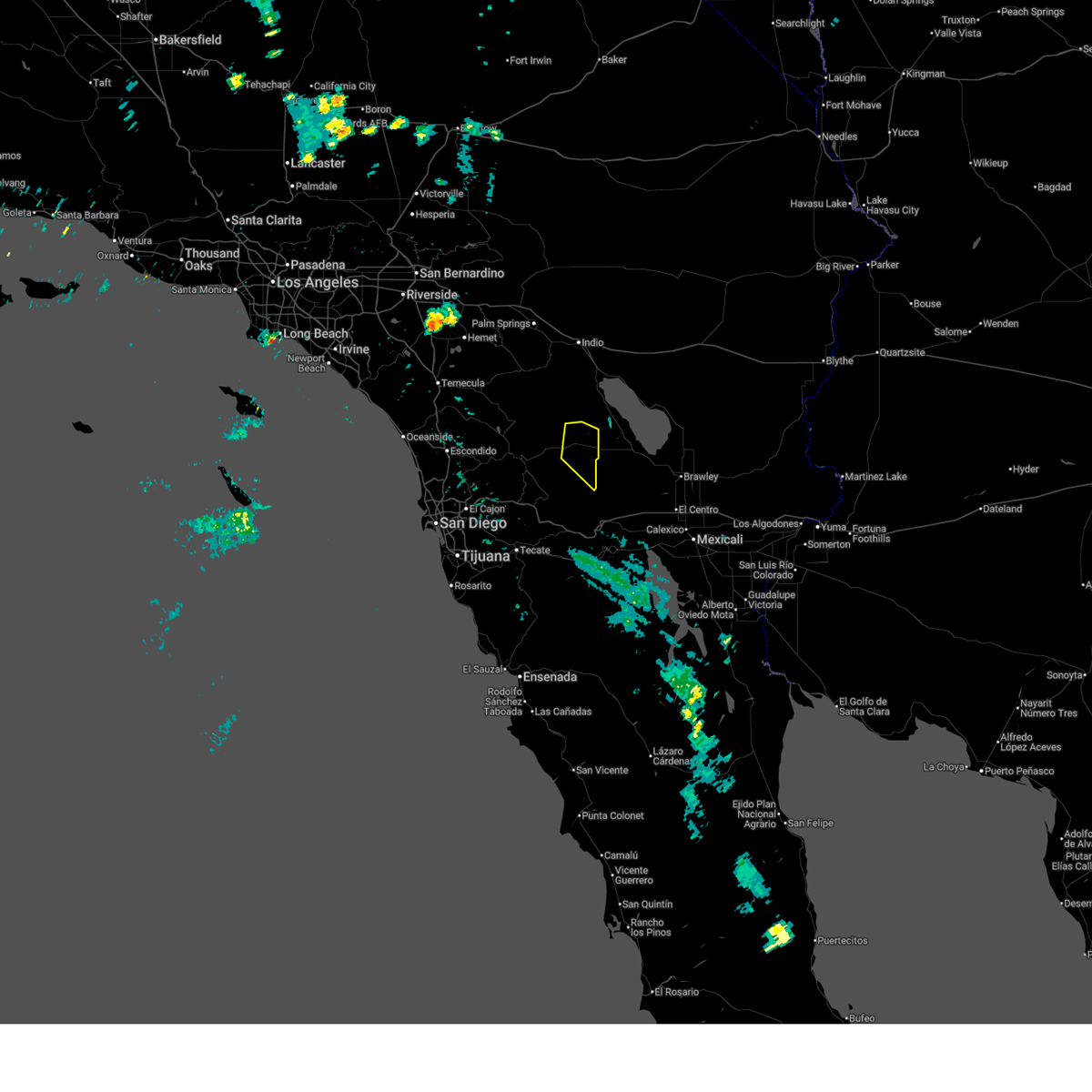This screenshot has height=1092, width=1092.
Task: Select the Oceanside label
Action: [430, 438]
